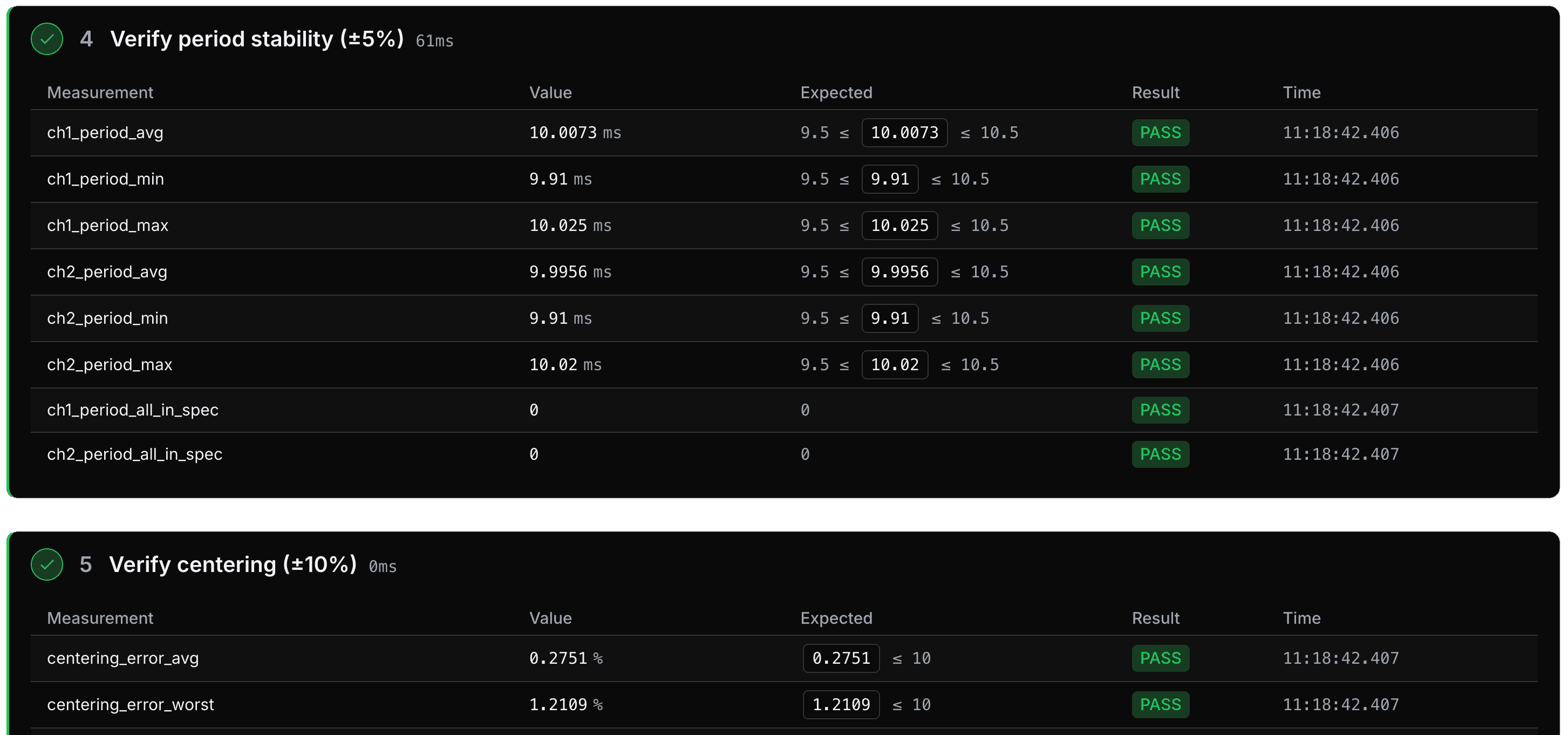Image resolution: width=1568 pixels, height=735 pixels.
Task: Select the ch2_period_all_in_spec row name
Action: pos(134,454)
